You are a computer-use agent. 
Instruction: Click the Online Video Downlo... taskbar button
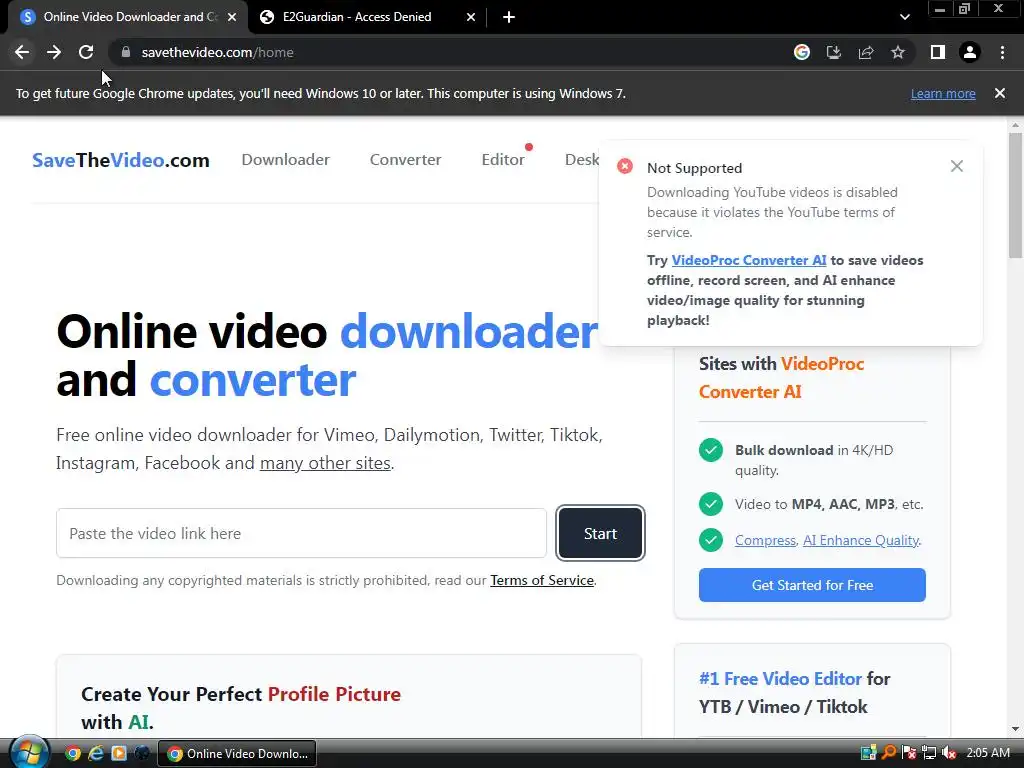237,754
